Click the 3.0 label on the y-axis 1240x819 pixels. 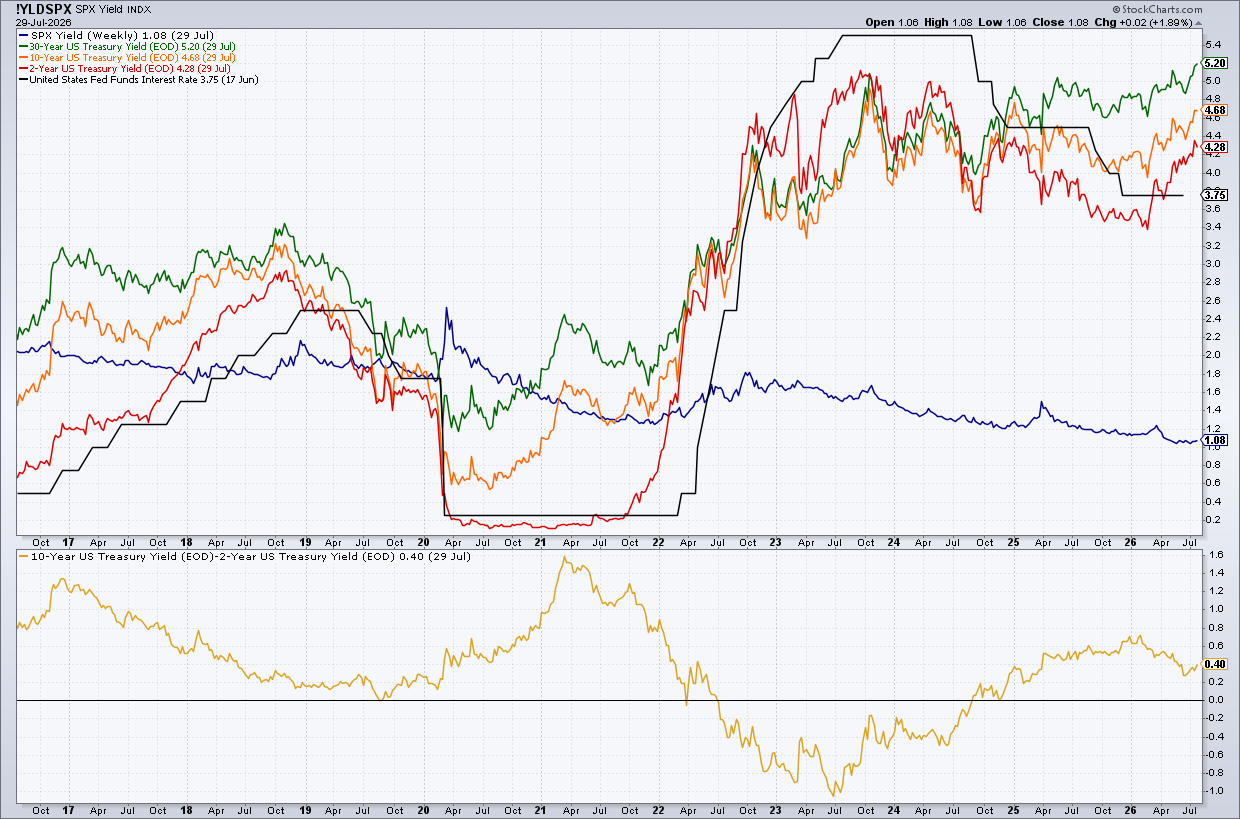1211,264
